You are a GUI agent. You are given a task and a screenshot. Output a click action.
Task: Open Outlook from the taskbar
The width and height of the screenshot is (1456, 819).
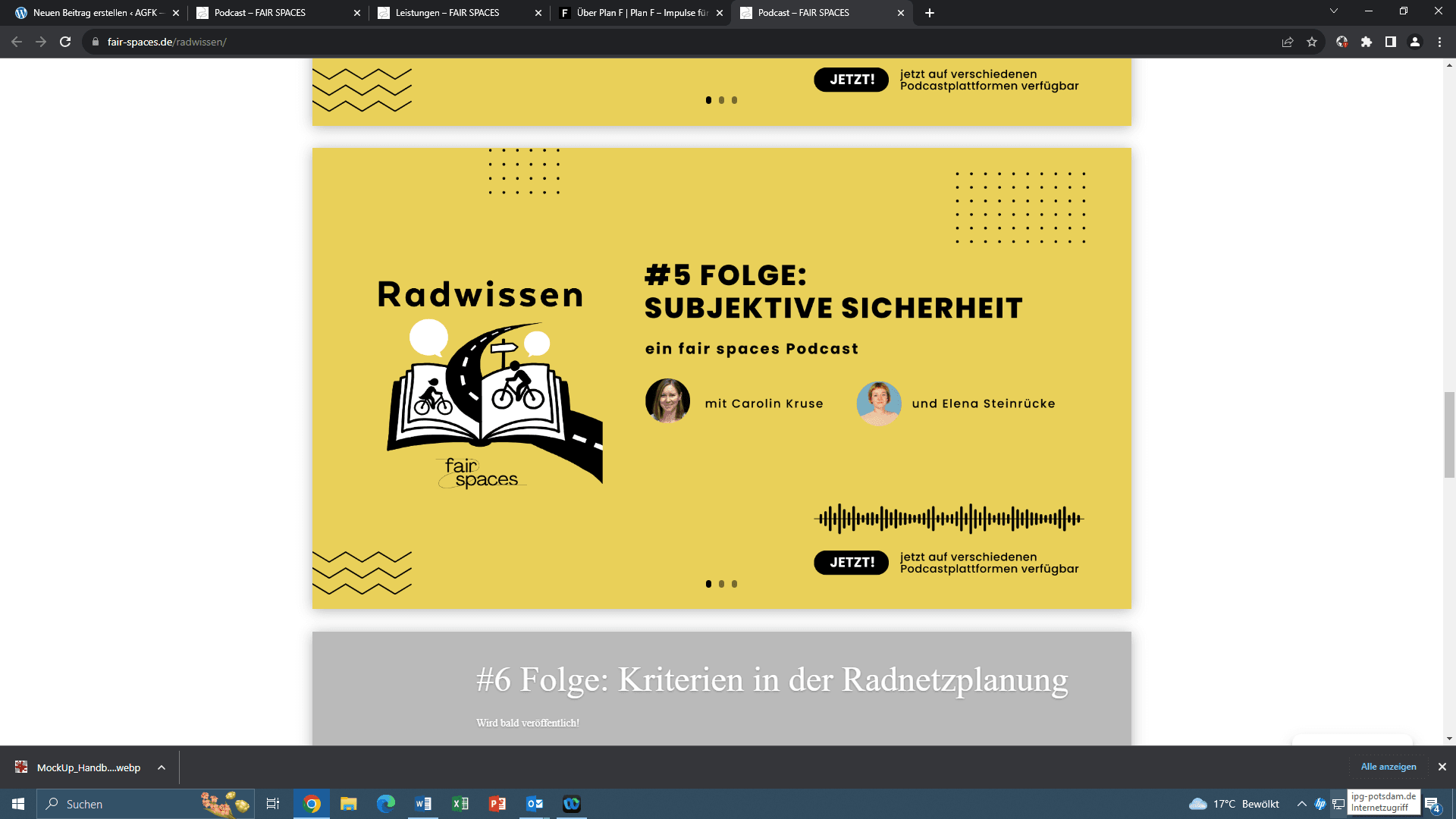pyautogui.click(x=535, y=804)
